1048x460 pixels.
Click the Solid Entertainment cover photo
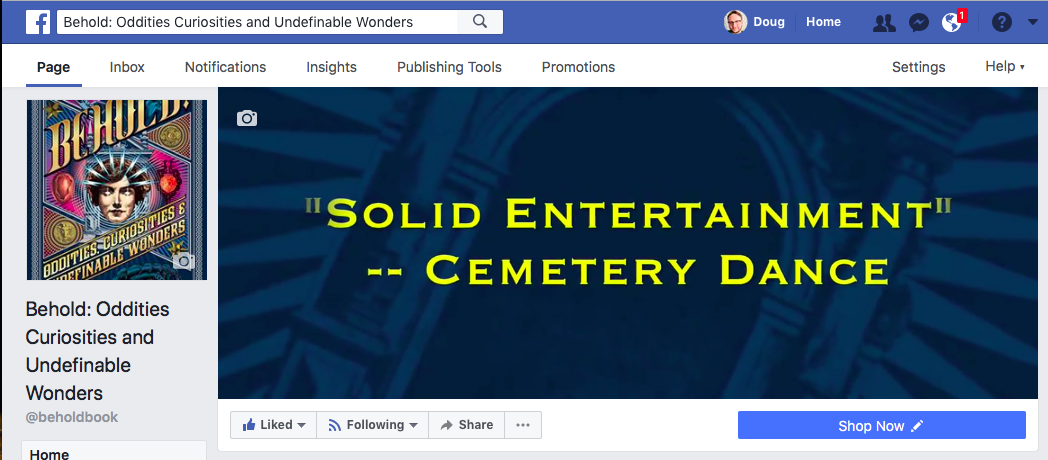click(628, 243)
